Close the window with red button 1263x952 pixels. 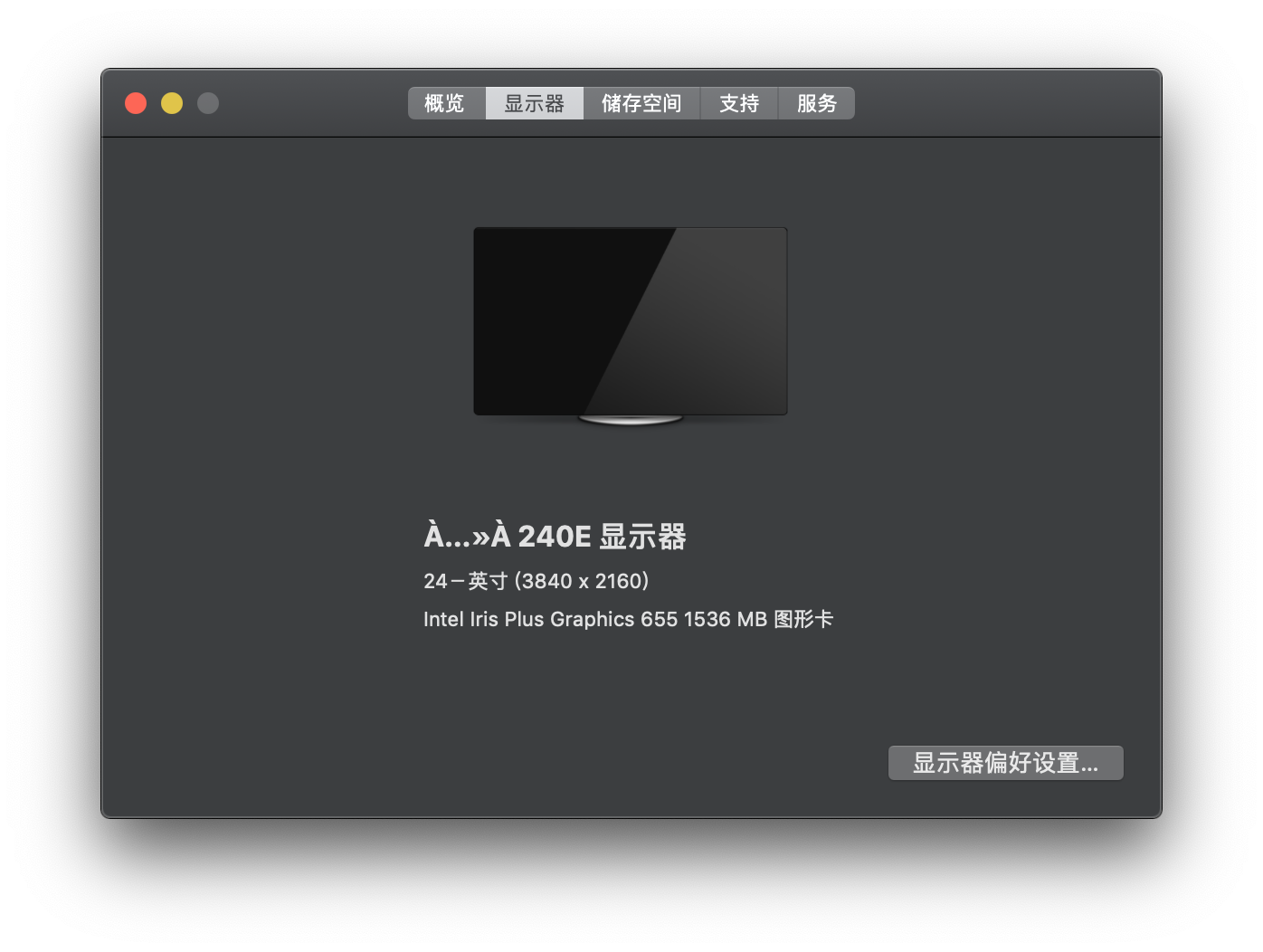tap(136, 104)
